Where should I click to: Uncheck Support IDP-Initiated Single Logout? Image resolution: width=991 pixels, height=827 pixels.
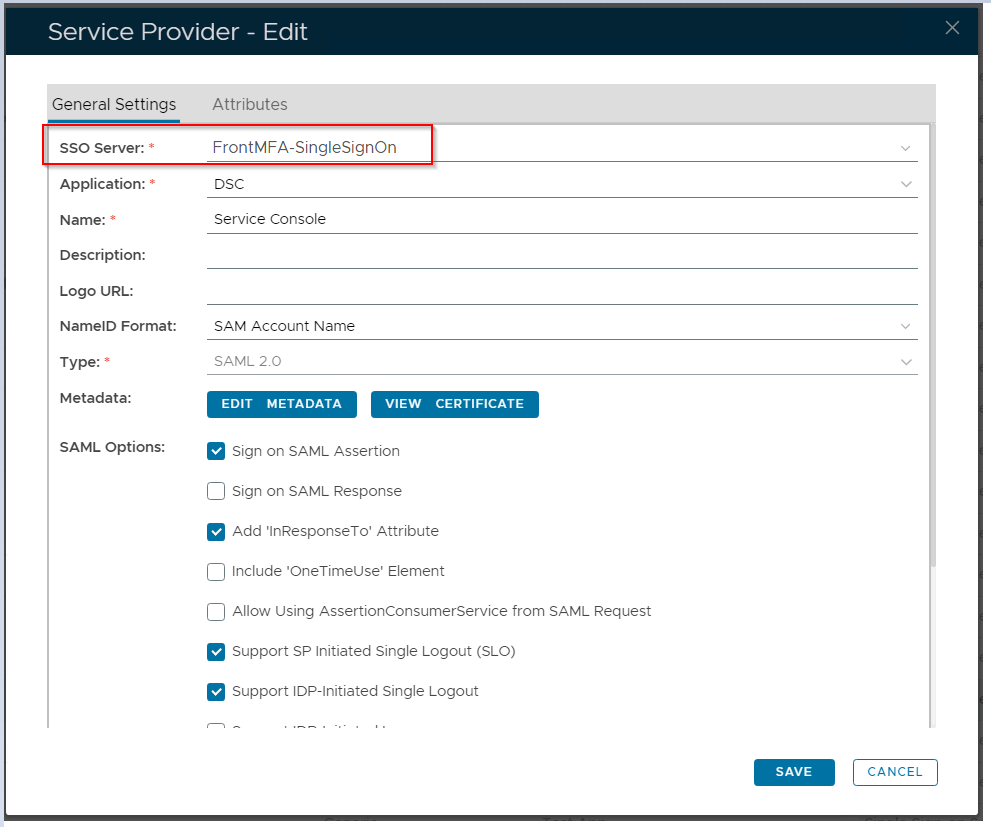[x=216, y=691]
